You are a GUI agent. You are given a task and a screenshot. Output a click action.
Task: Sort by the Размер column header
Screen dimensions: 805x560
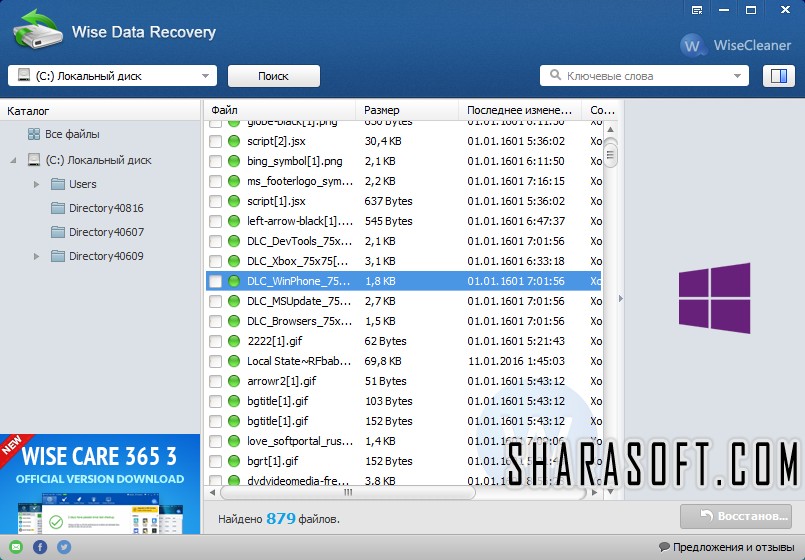tap(407, 110)
